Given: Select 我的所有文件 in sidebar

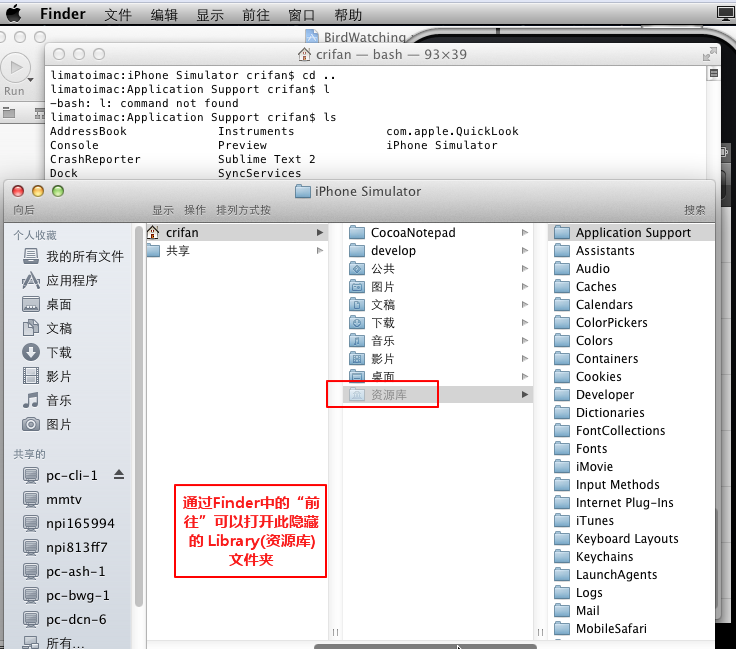Looking at the screenshot, I should (x=73, y=256).
